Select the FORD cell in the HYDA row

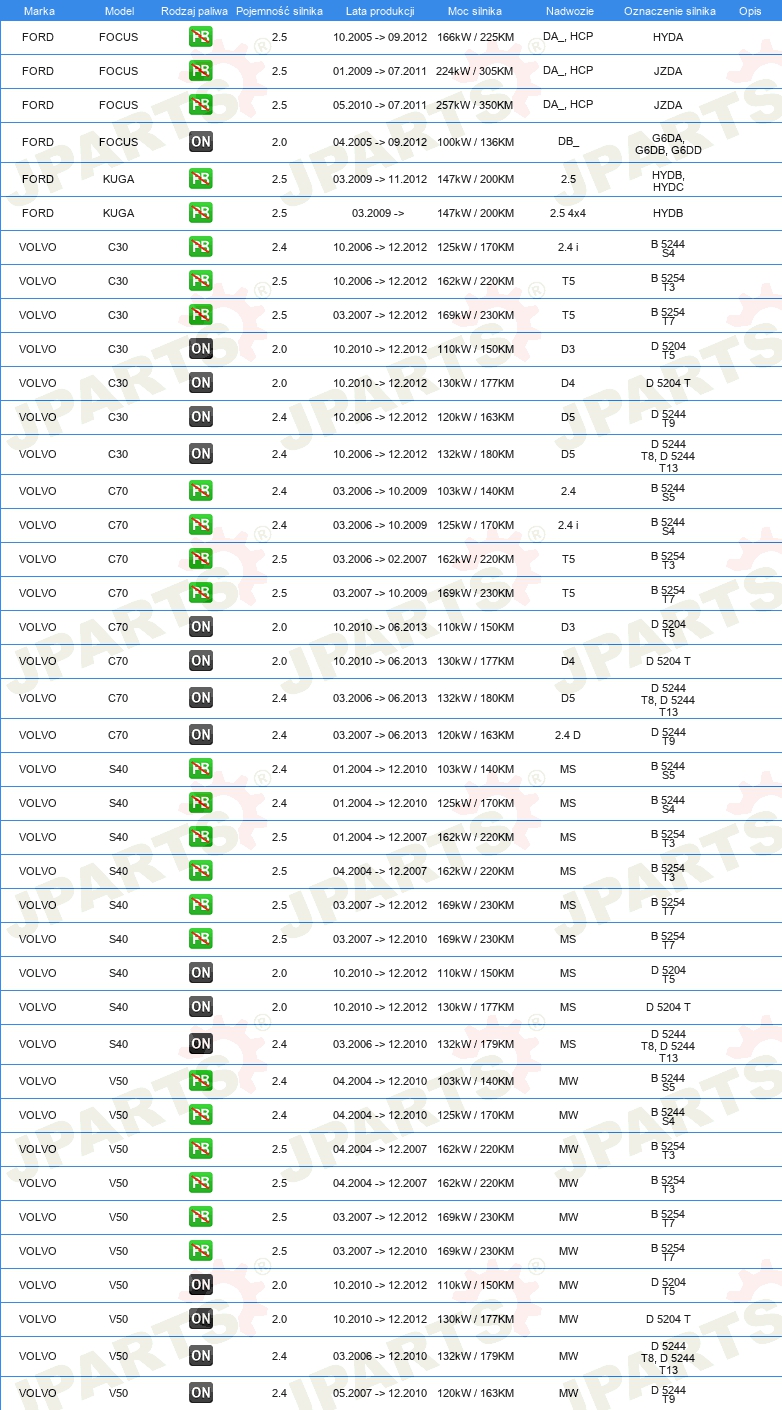tap(38, 37)
